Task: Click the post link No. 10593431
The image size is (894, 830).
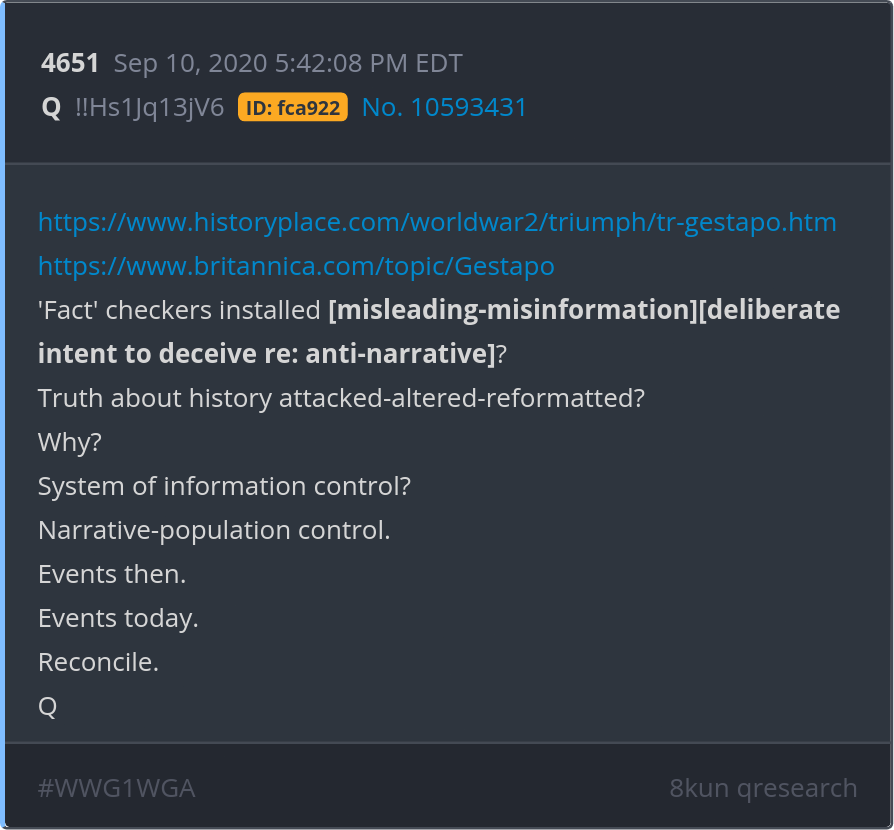Action: tap(444, 108)
